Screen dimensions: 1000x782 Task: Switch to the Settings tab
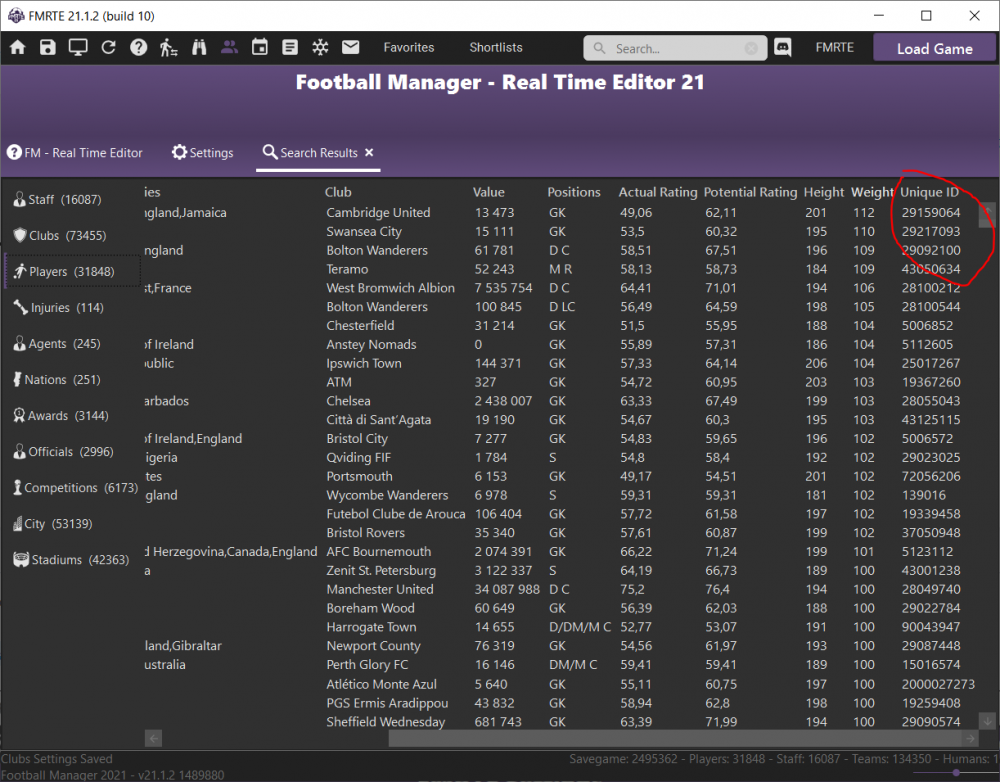tap(202, 152)
